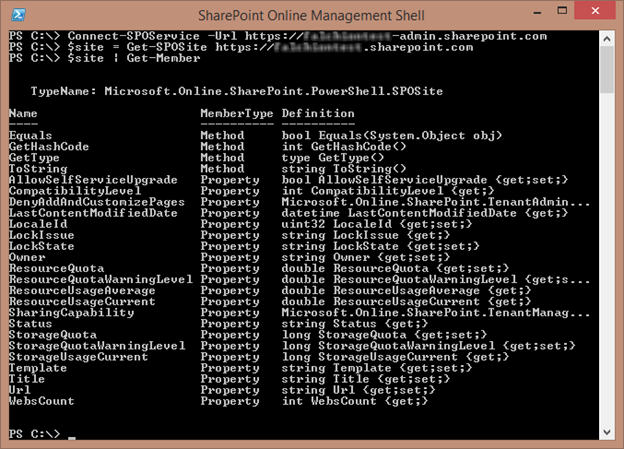
Task: Click the 'LockIssue' name entry
Action: point(42,235)
